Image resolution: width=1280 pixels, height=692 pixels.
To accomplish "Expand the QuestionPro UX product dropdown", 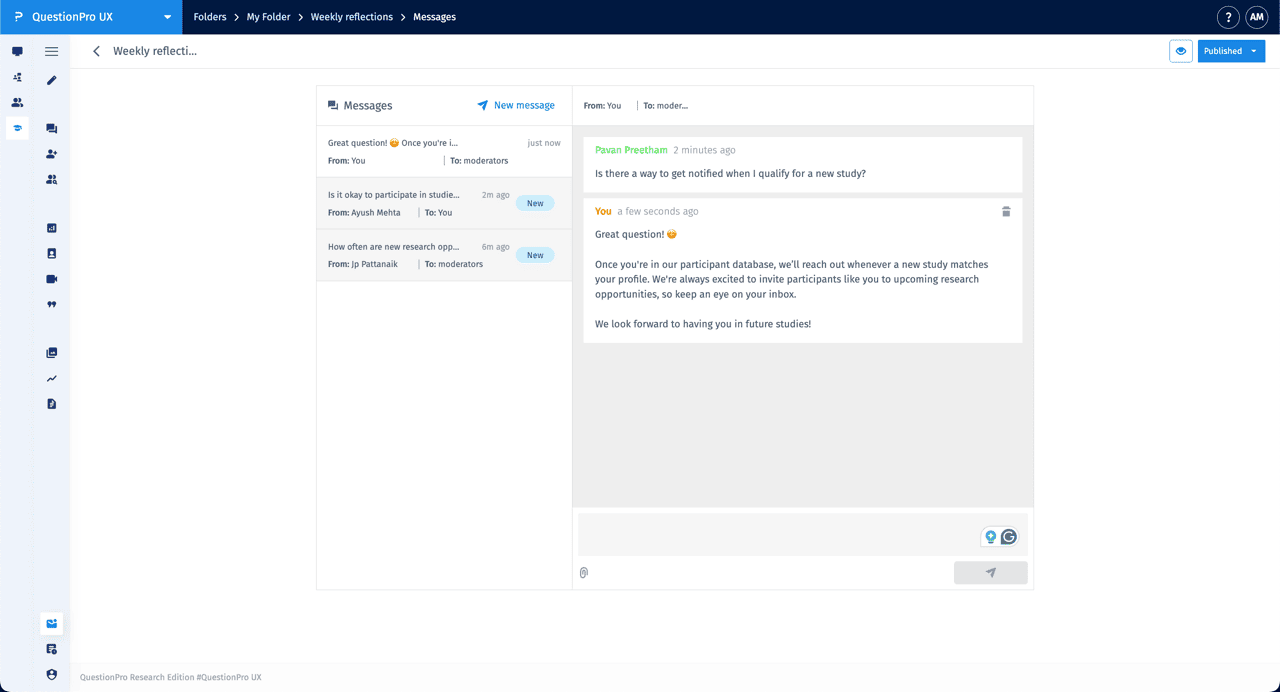I will pos(167,17).
